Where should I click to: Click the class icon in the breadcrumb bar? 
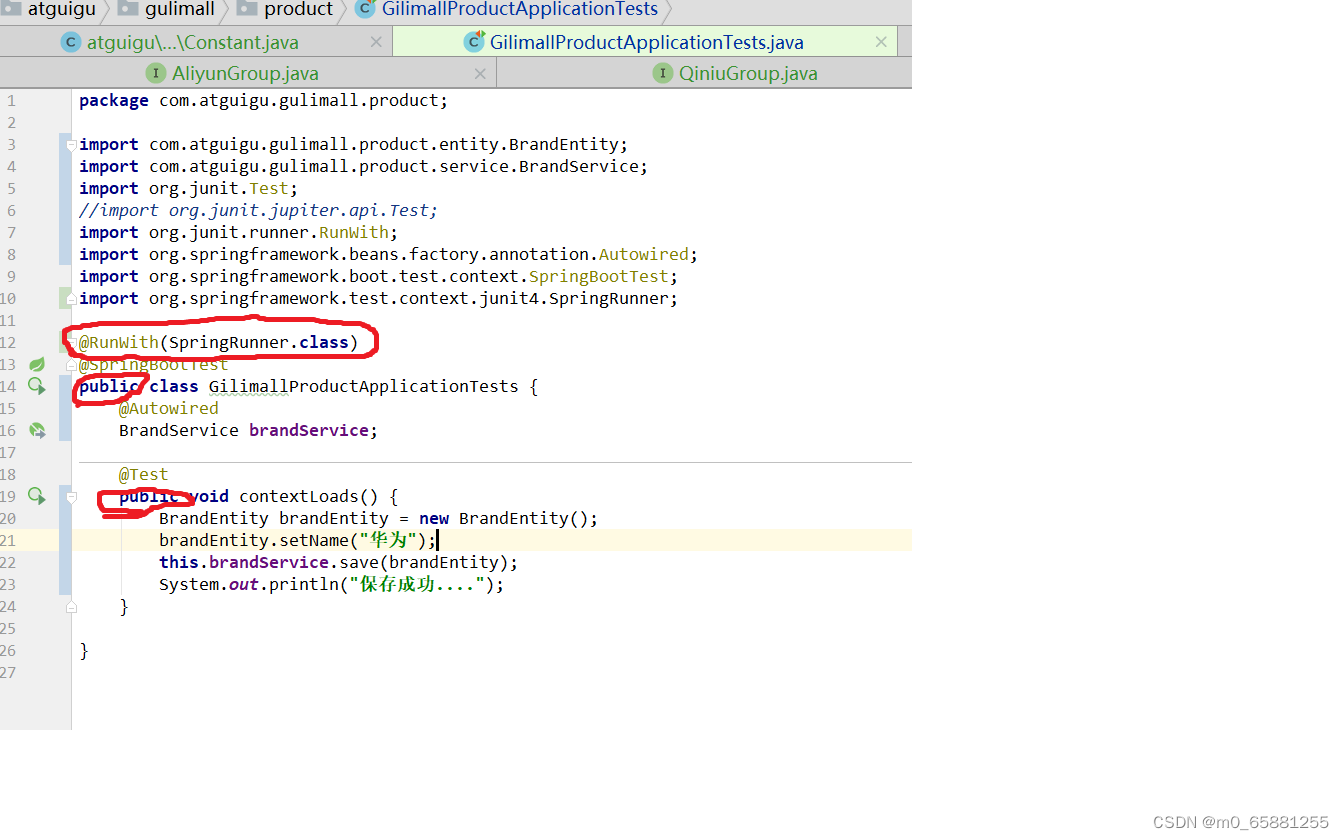pos(365,10)
